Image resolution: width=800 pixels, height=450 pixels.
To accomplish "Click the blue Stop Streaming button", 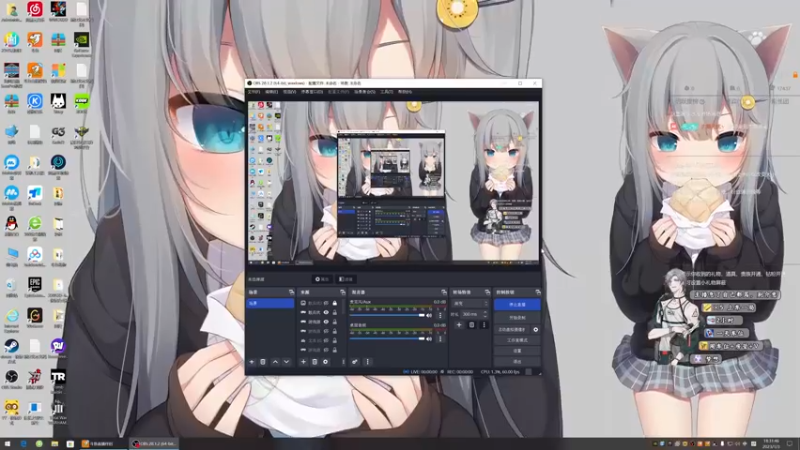I will click(x=517, y=305).
